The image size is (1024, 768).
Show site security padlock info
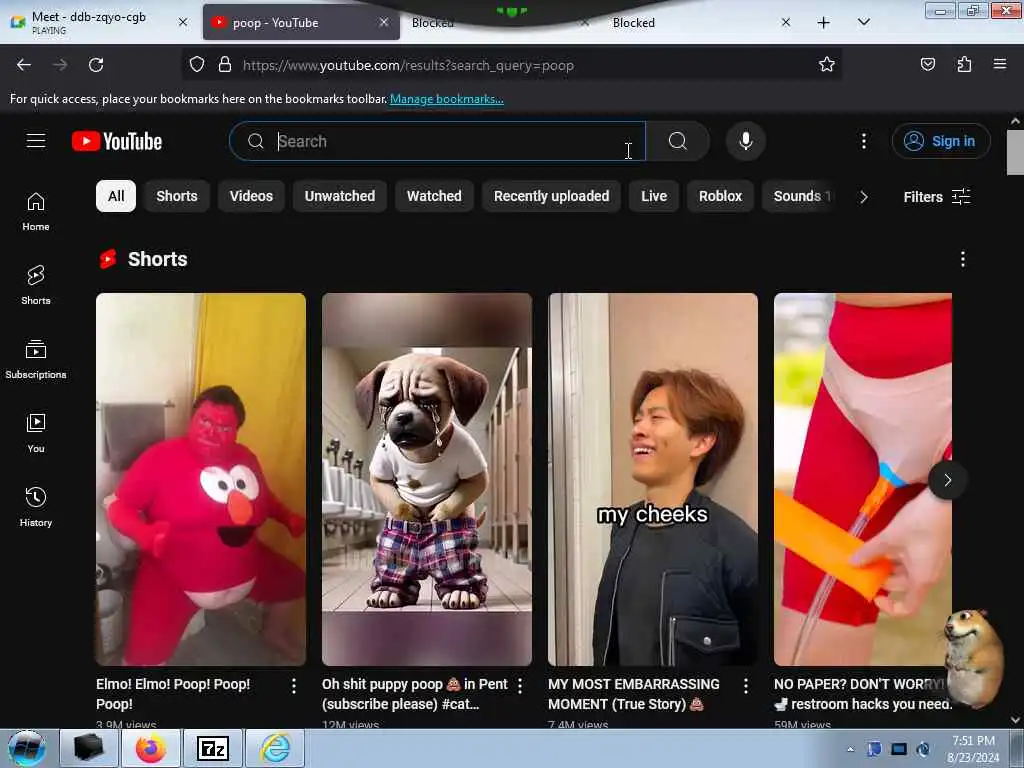[225, 65]
